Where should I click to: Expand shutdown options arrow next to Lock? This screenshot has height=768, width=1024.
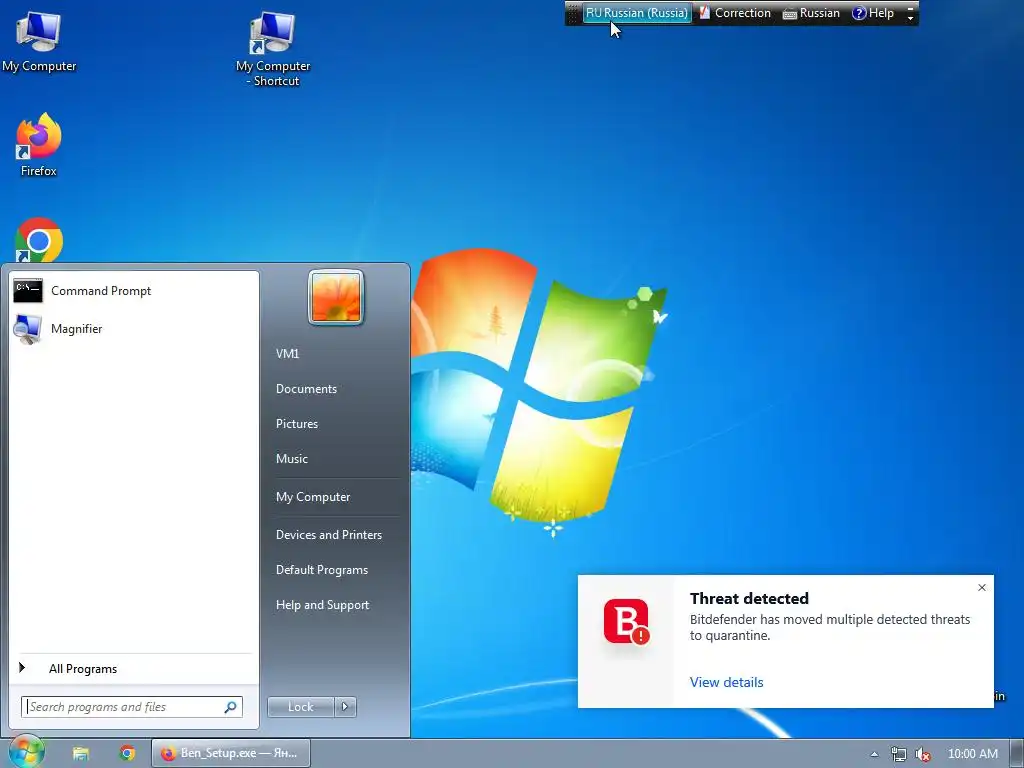(345, 707)
